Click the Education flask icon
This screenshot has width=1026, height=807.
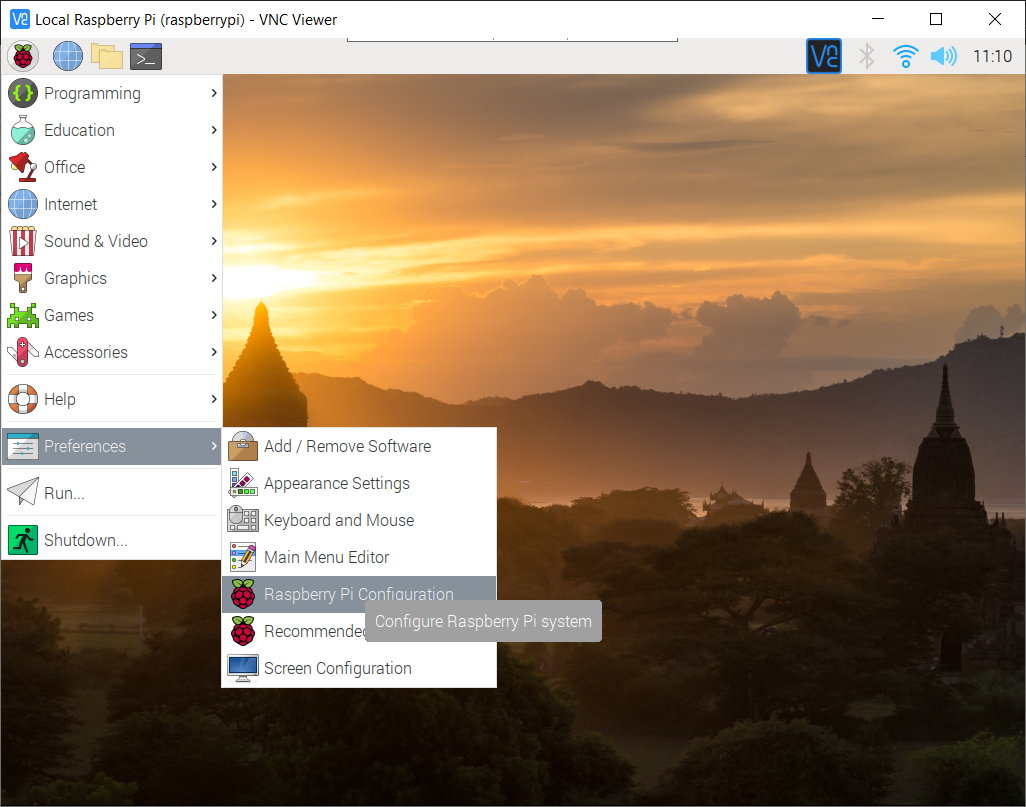coord(23,130)
